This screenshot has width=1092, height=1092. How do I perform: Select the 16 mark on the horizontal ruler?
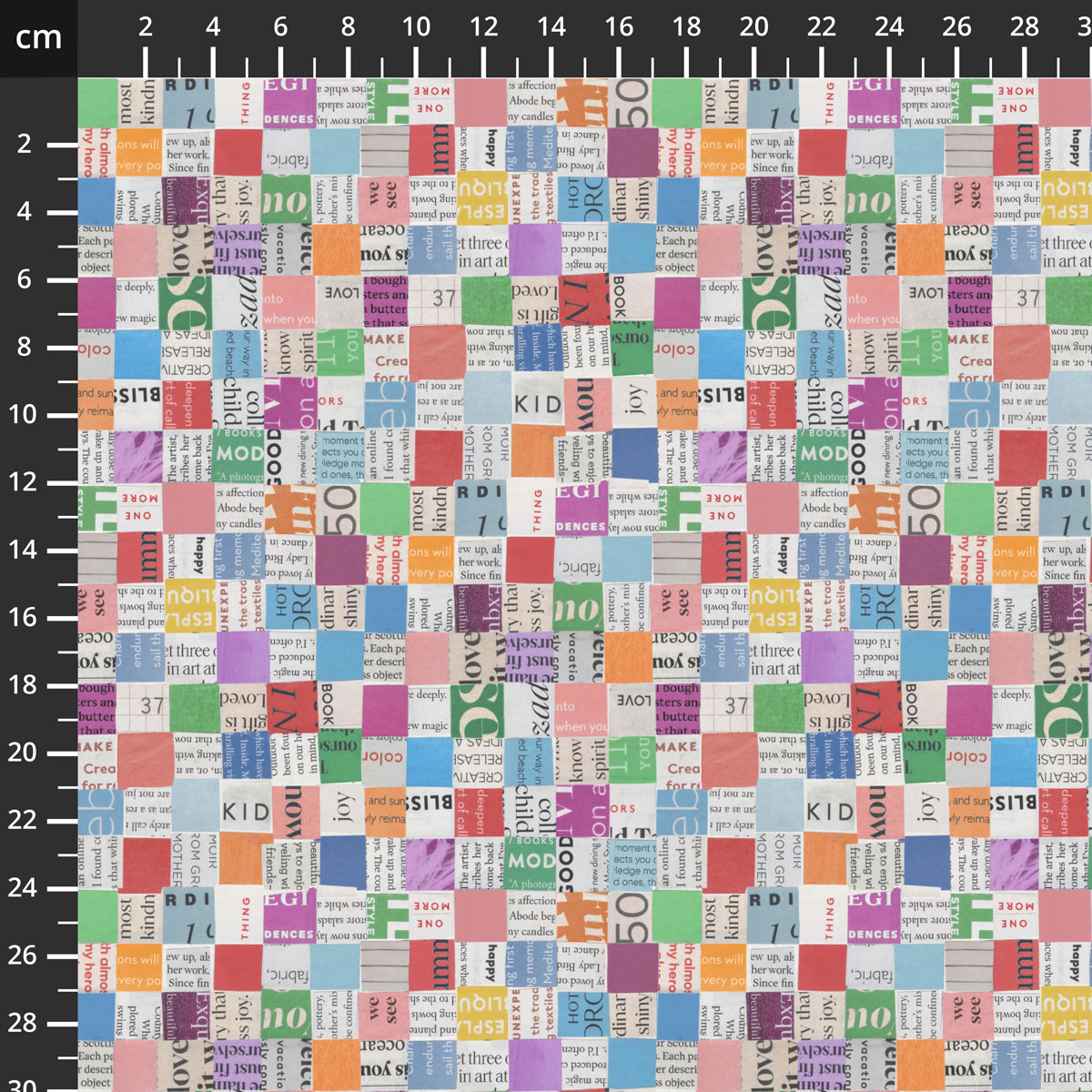pos(619,26)
